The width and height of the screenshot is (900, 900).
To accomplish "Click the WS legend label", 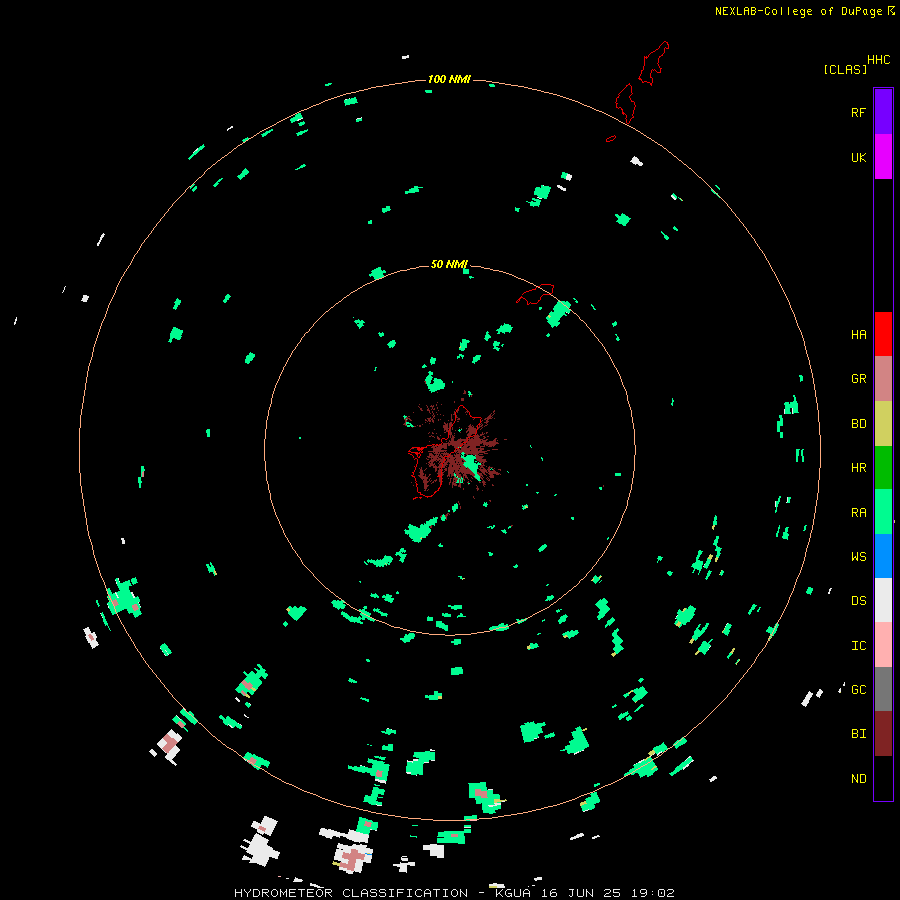I will pyautogui.click(x=858, y=557).
